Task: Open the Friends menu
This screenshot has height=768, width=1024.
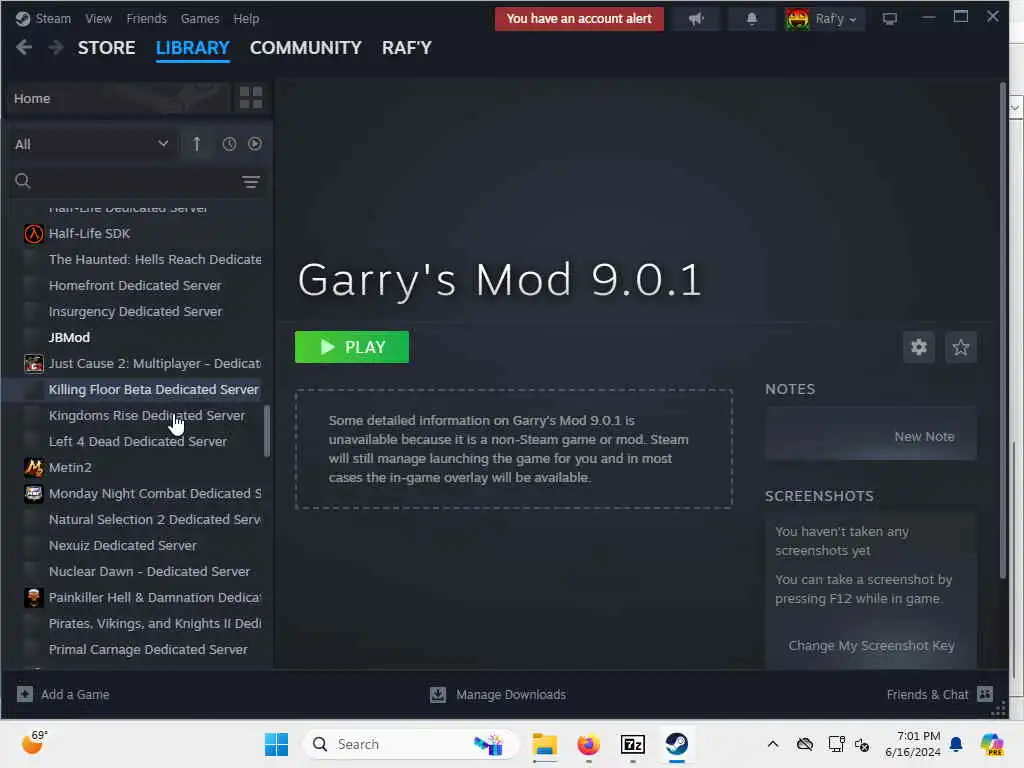Action: [x=146, y=18]
